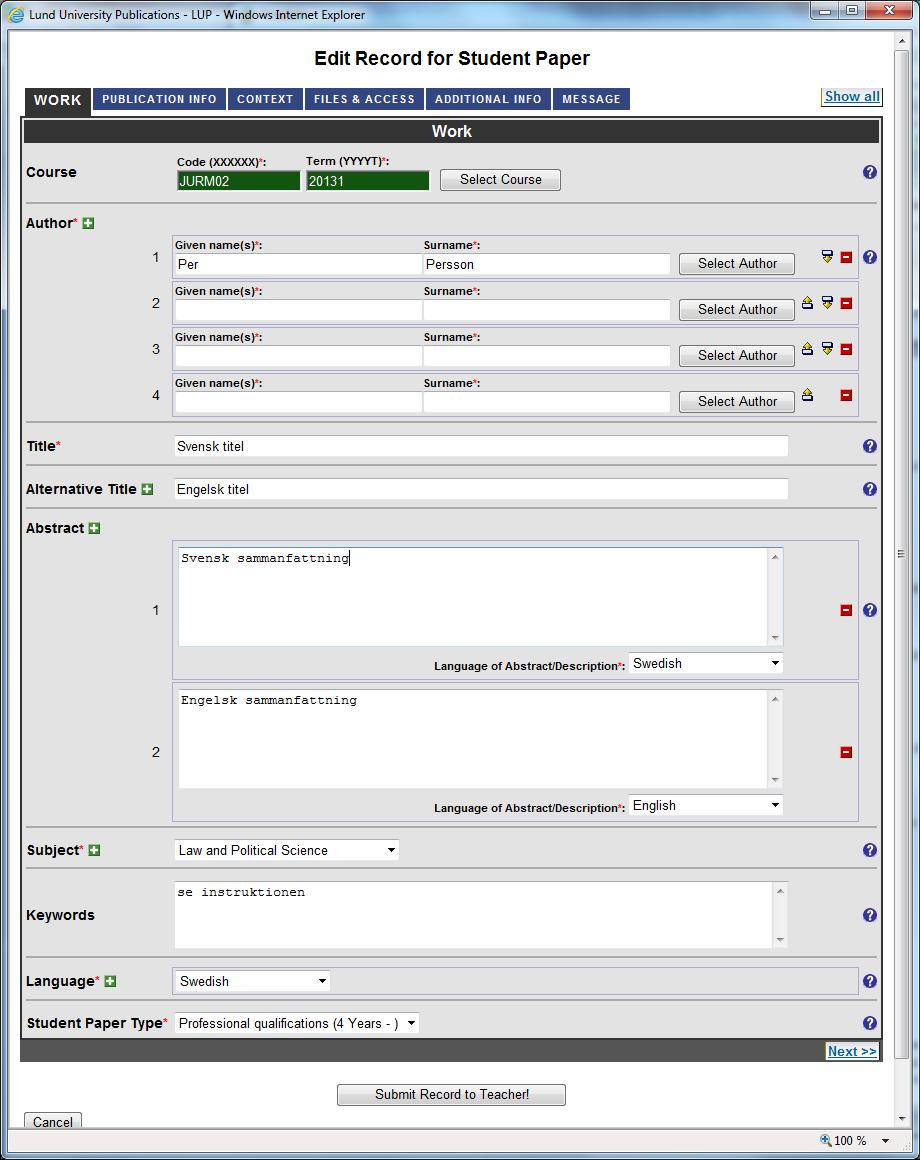Cancel editing the record
Viewport: 920px width, 1160px height.
53,1121
